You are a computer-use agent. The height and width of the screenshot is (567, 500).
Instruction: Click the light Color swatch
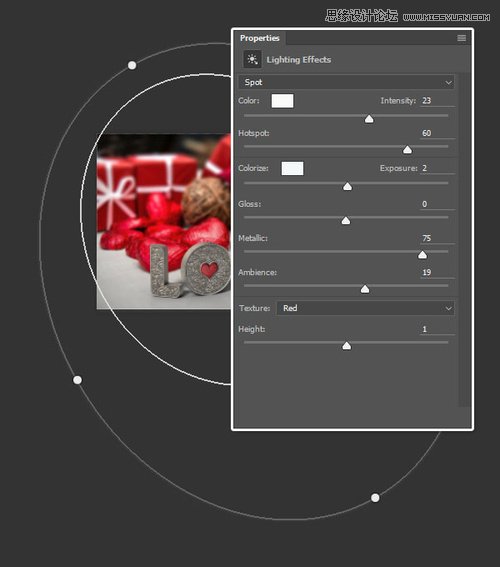coord(282,101)
